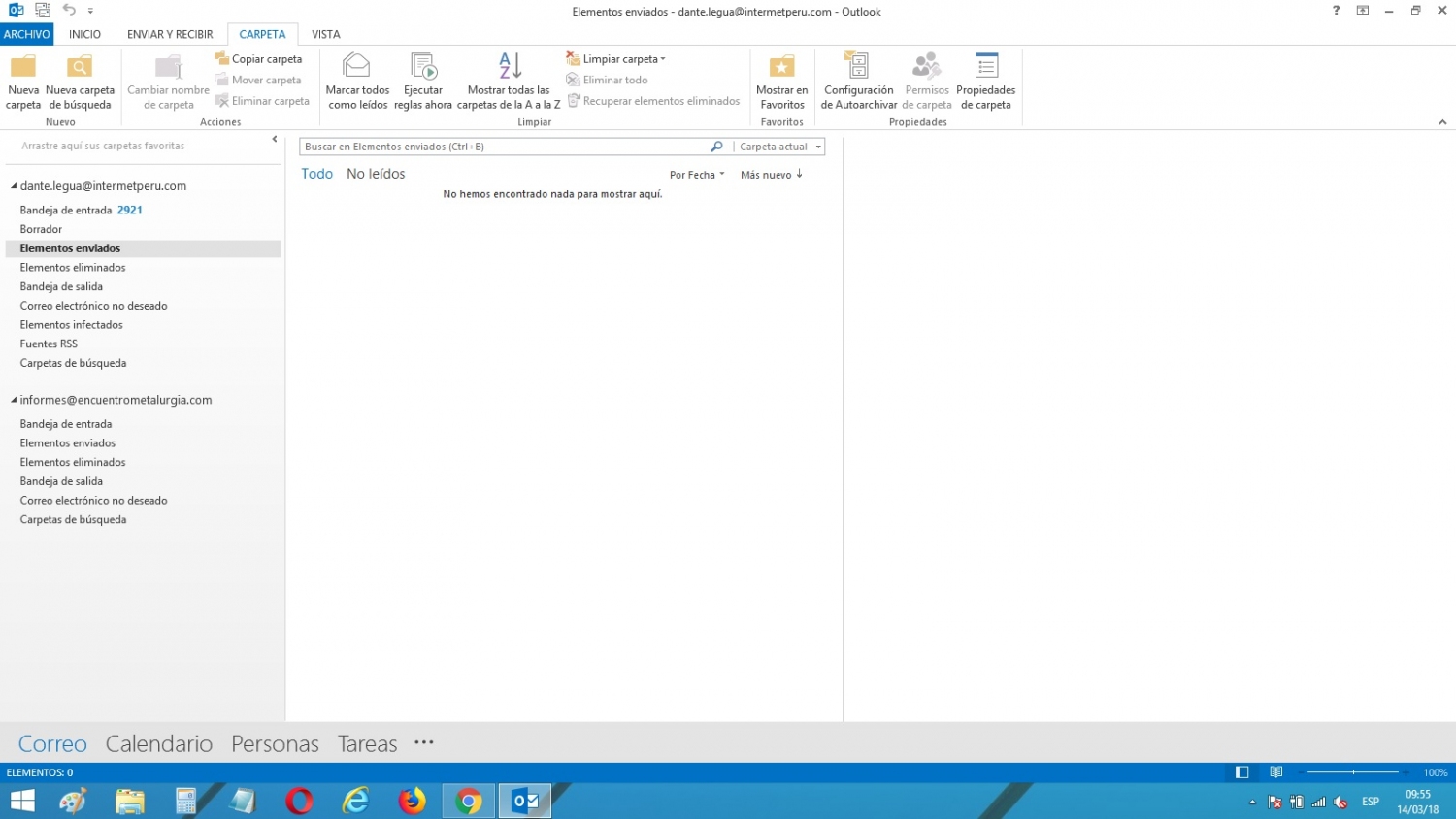Open Fuentes RSS folder
Screen dimensions: 1456x819
(x=49, y=344)
